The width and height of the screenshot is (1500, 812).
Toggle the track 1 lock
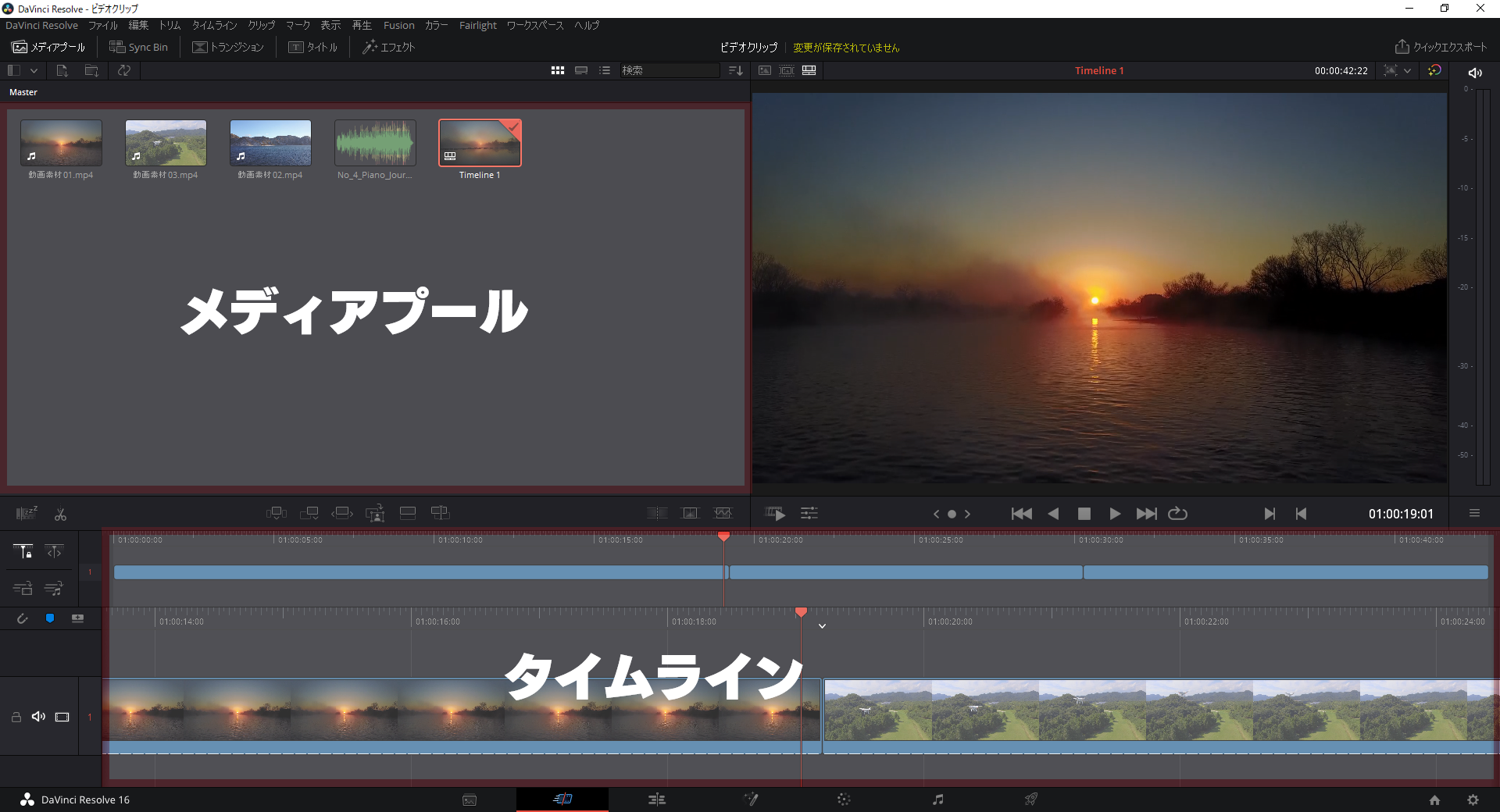click(16, 717)
